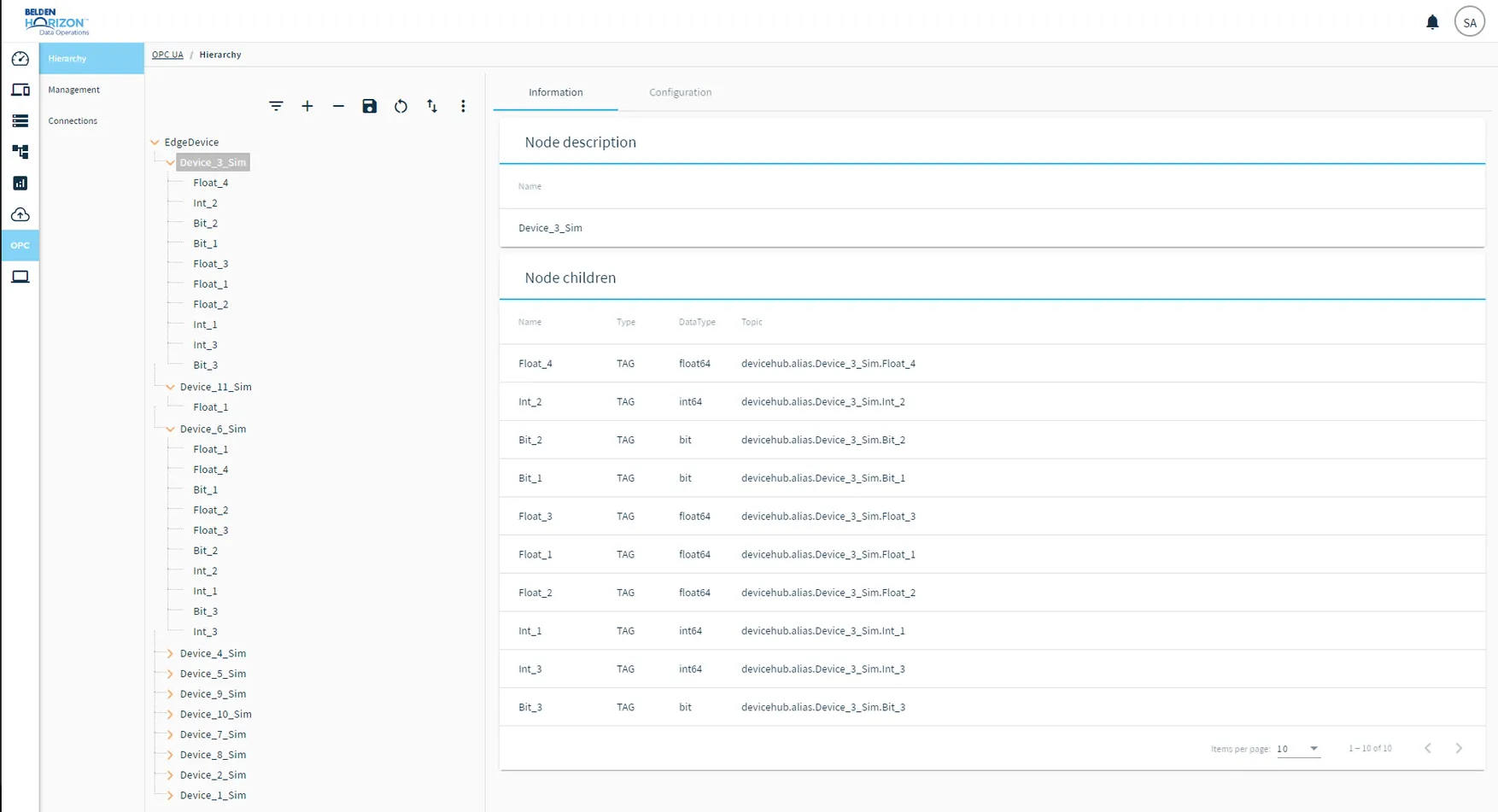
Task: Select the Information tab
Action: pos(555,92)
